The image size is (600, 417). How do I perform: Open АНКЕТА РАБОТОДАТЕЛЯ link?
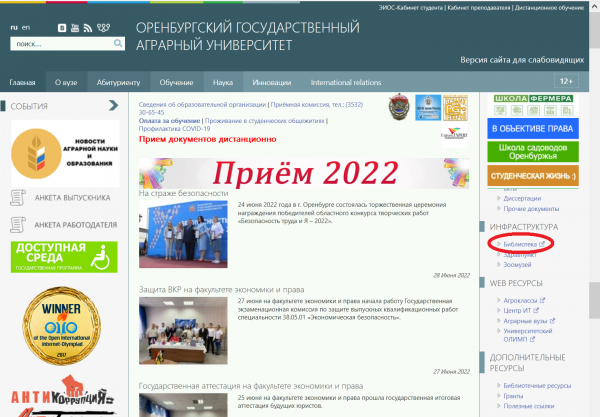tap(76, 225)
